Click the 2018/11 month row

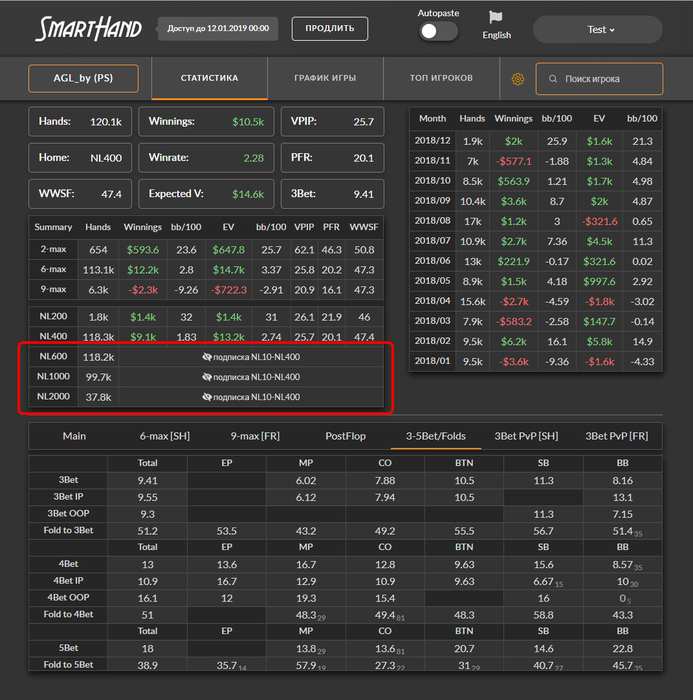pos(536,161)
